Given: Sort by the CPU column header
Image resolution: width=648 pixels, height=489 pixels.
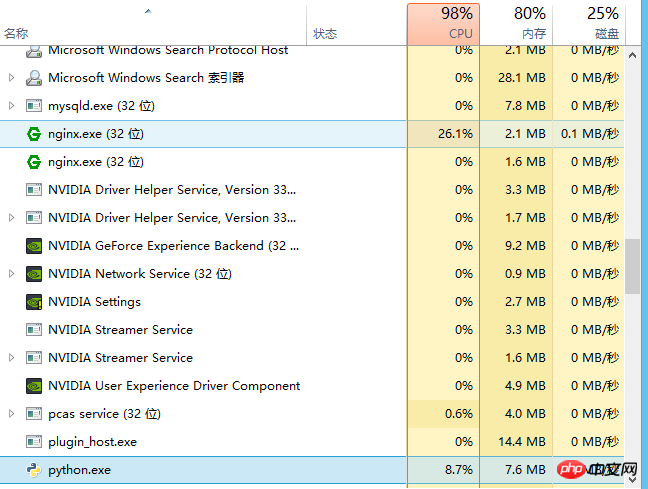Looking at the screenshot, I should coord(443,22).
